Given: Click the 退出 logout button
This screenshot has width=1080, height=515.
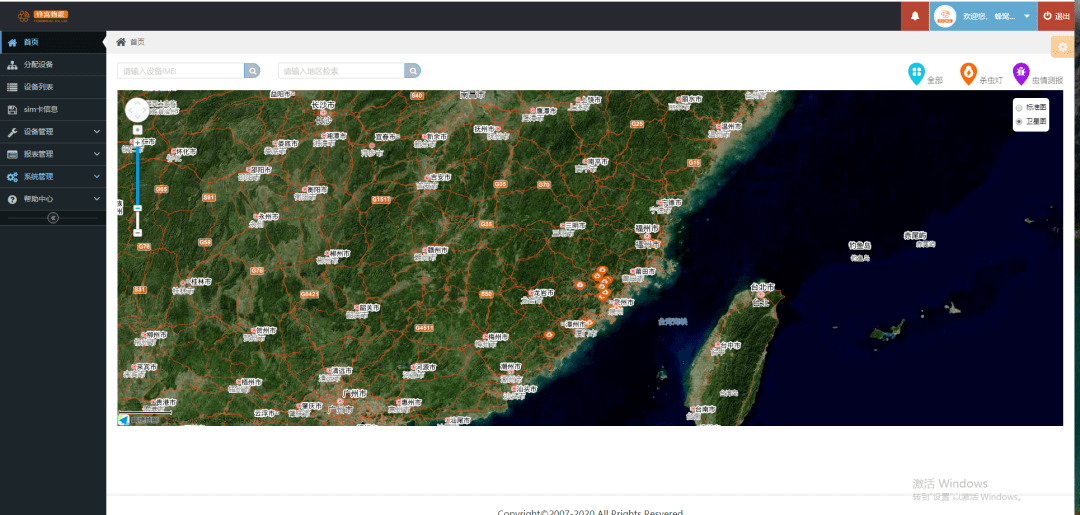Looking at the screenshot, I should (1058, 16).
